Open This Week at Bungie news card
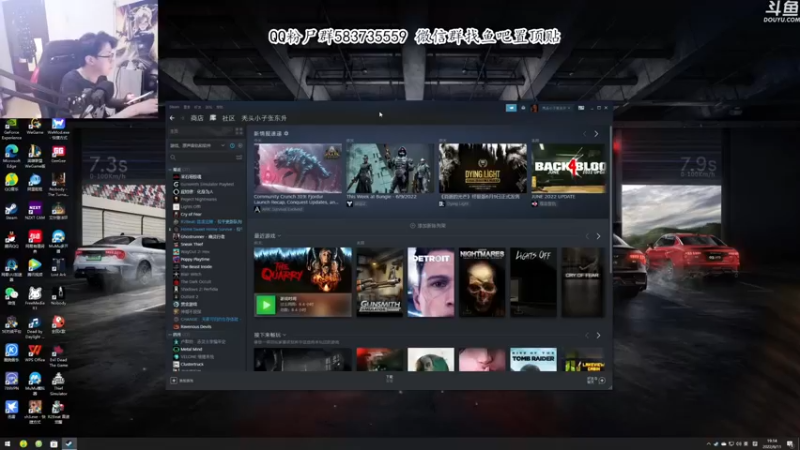The height and width of the screenshot is (450, 800). click(x=390, y=168)
